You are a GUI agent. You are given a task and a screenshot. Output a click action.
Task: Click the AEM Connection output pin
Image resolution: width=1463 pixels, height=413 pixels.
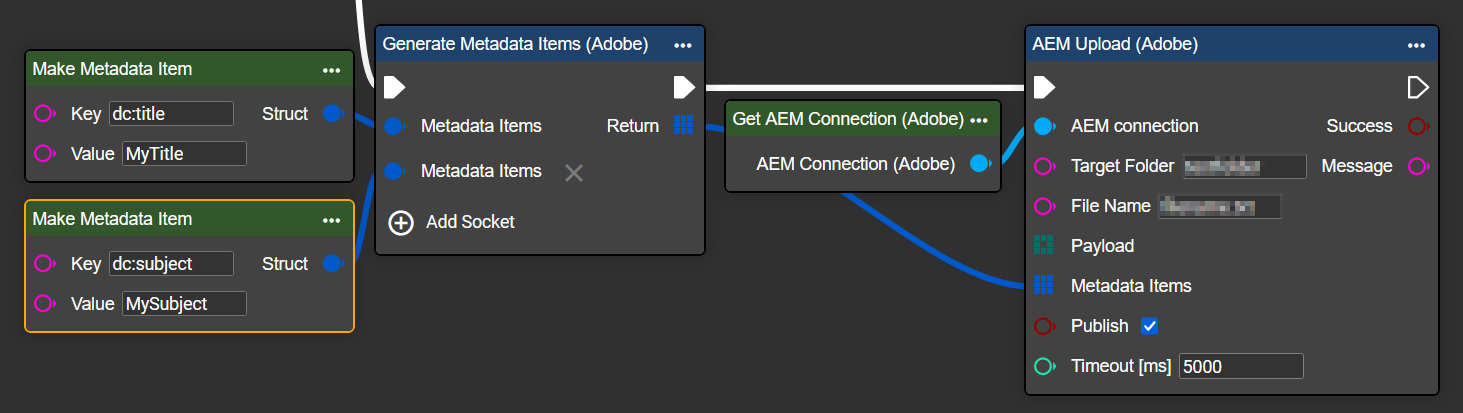pos(981,164)
